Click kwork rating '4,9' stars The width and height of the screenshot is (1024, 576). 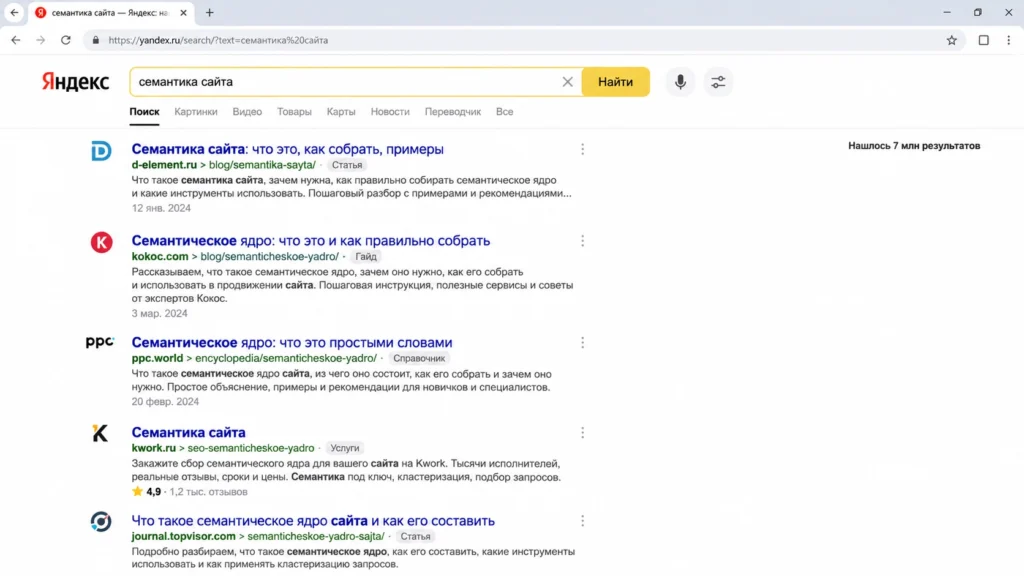[x=146, y=492]
